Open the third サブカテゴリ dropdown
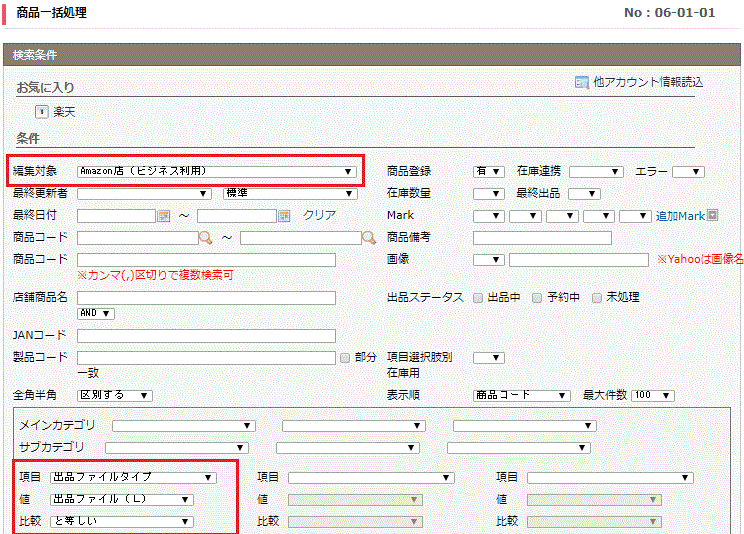 point(519,448)
